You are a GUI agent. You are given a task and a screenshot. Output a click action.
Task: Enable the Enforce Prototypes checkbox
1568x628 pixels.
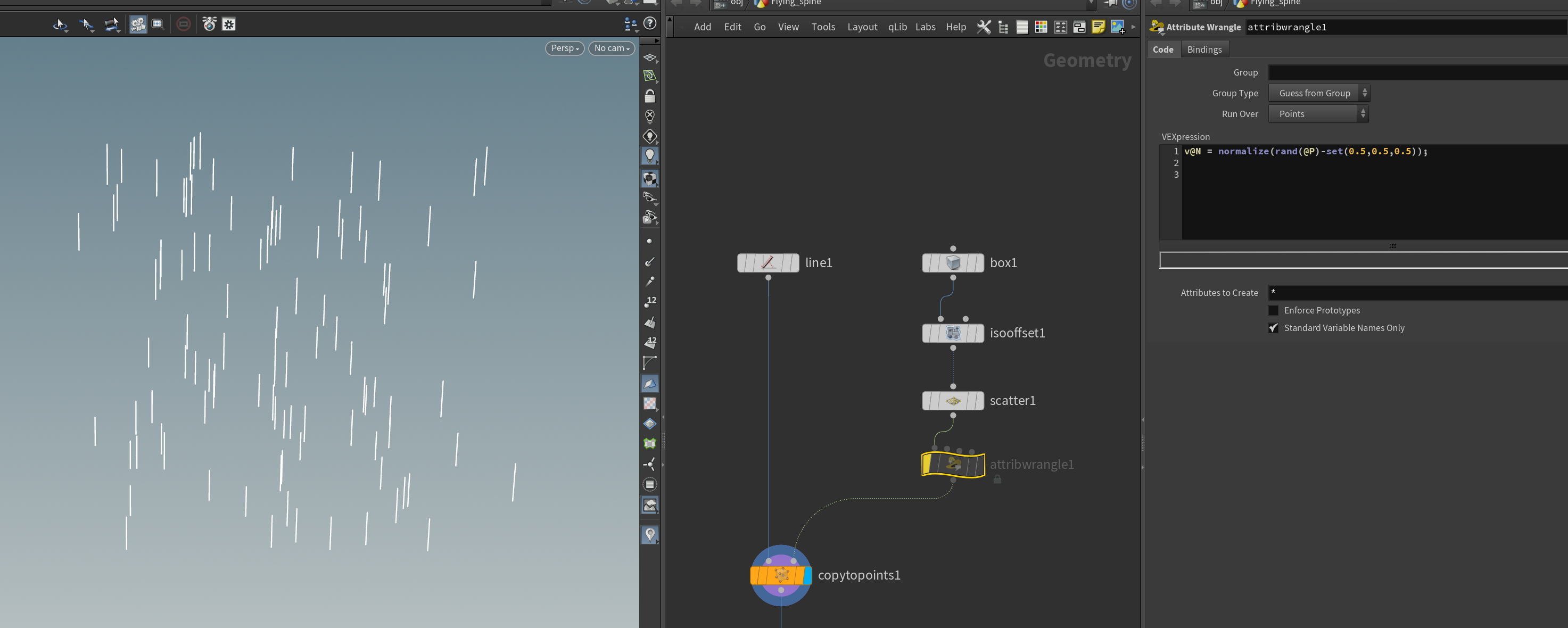click(1273, 310)
